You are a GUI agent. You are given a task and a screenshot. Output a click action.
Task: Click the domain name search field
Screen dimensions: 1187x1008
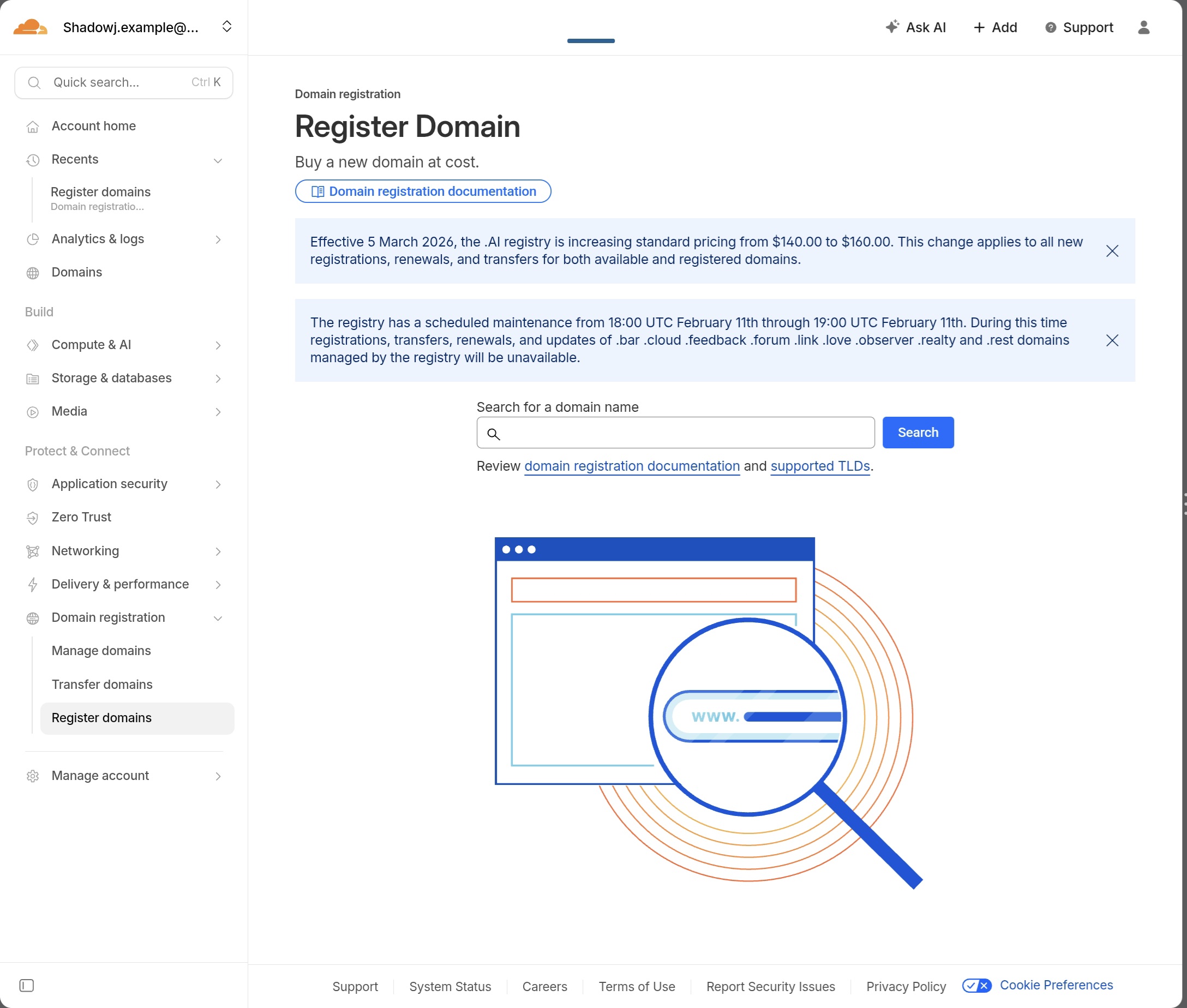coord(683,433)
